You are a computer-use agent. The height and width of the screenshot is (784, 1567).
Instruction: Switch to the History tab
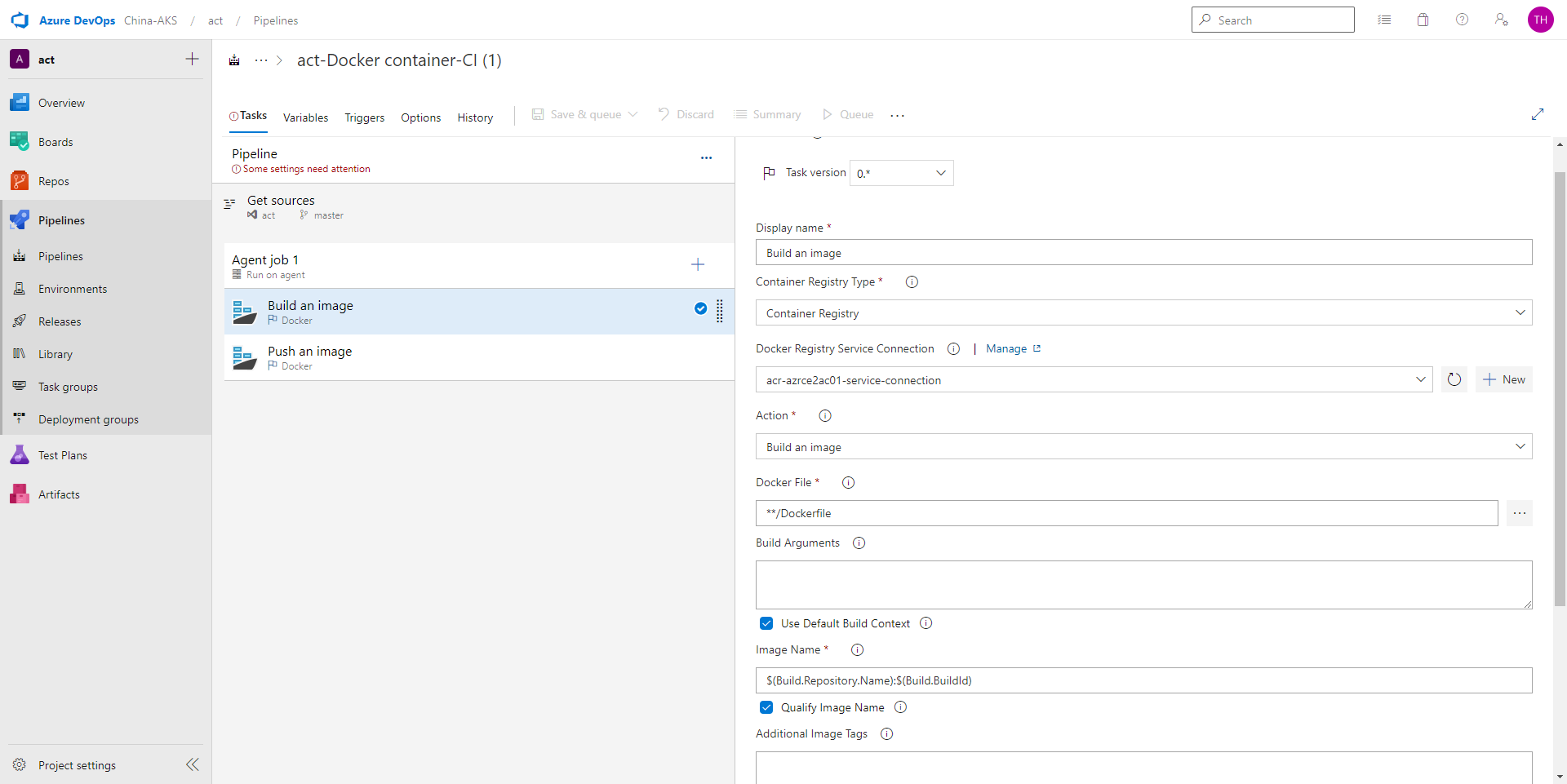click(x=475, y=117)
